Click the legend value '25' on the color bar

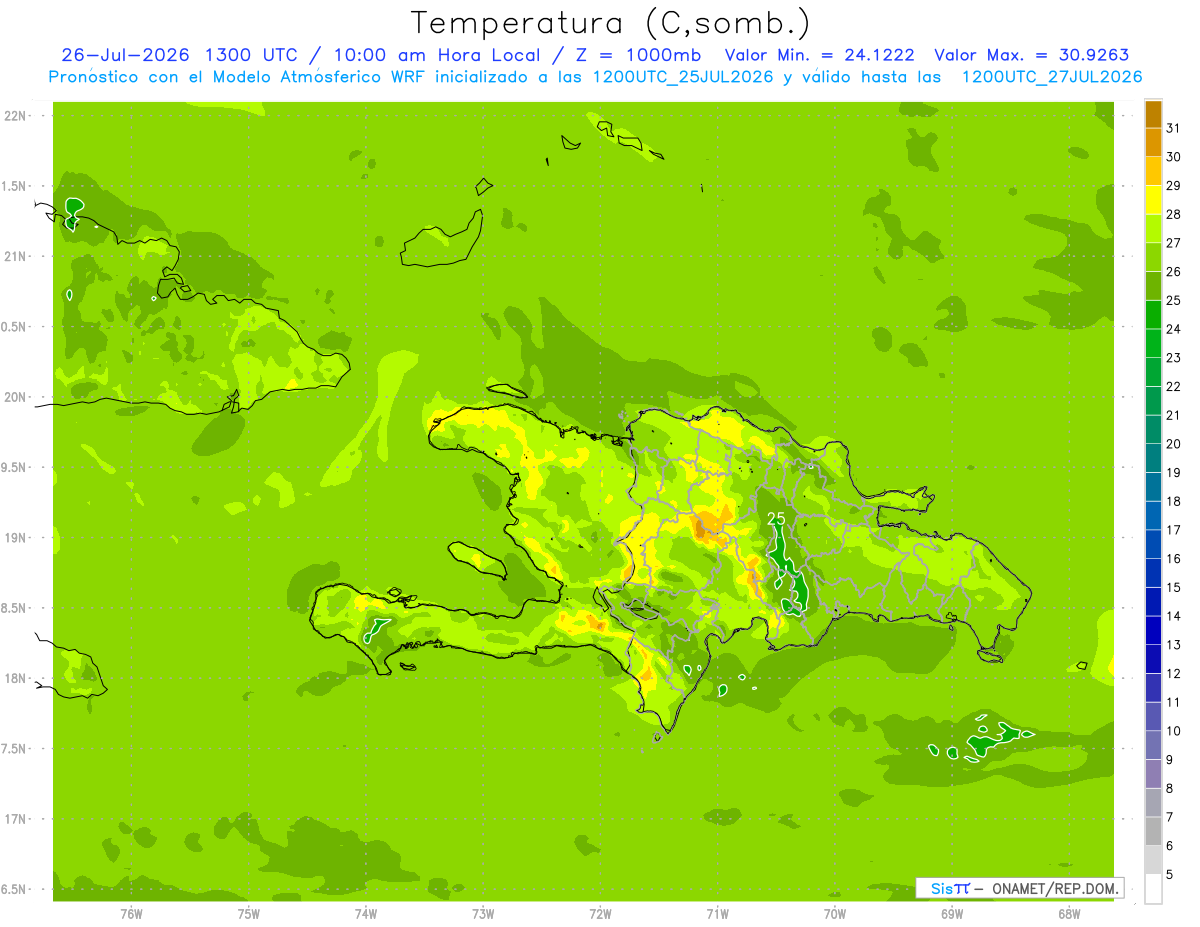(1173, 300)
